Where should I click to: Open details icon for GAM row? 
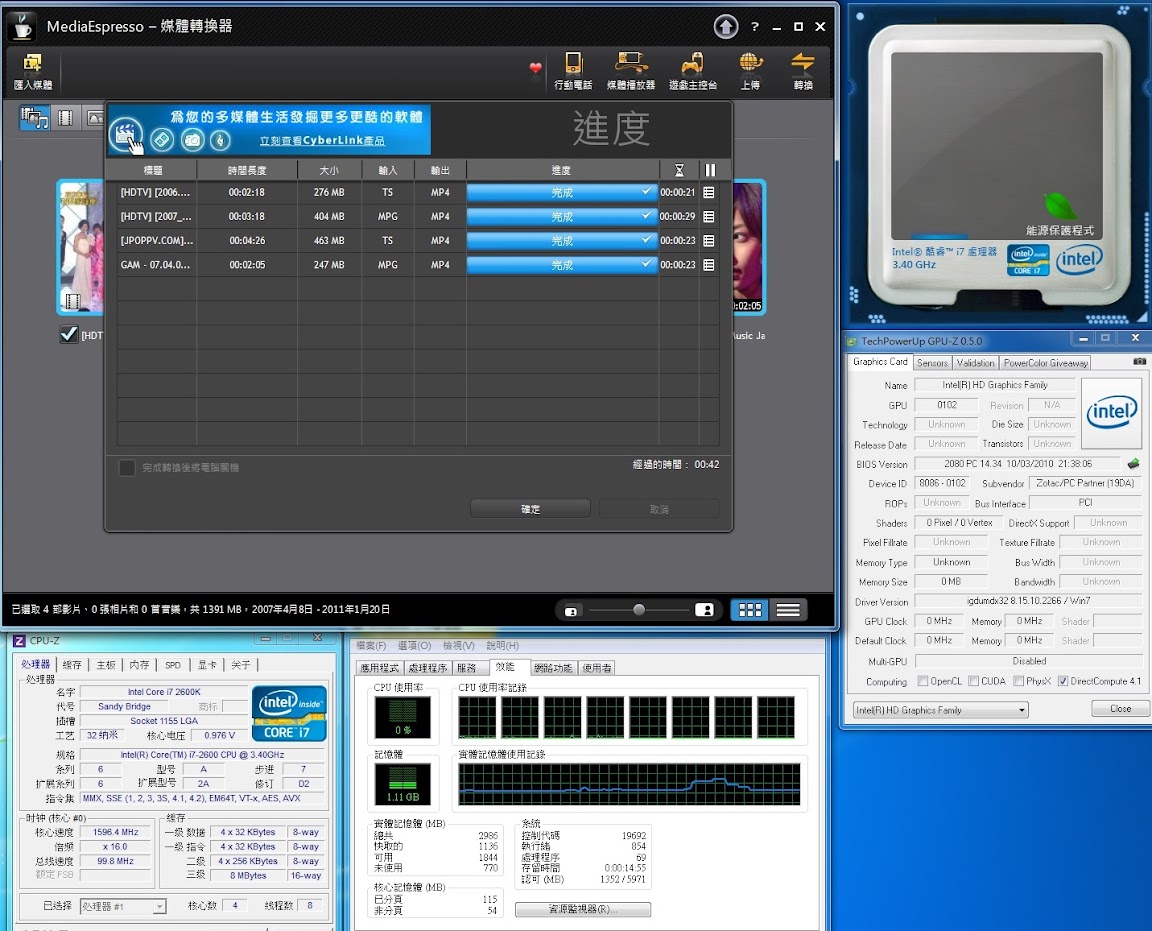click(x=709, y=265)
